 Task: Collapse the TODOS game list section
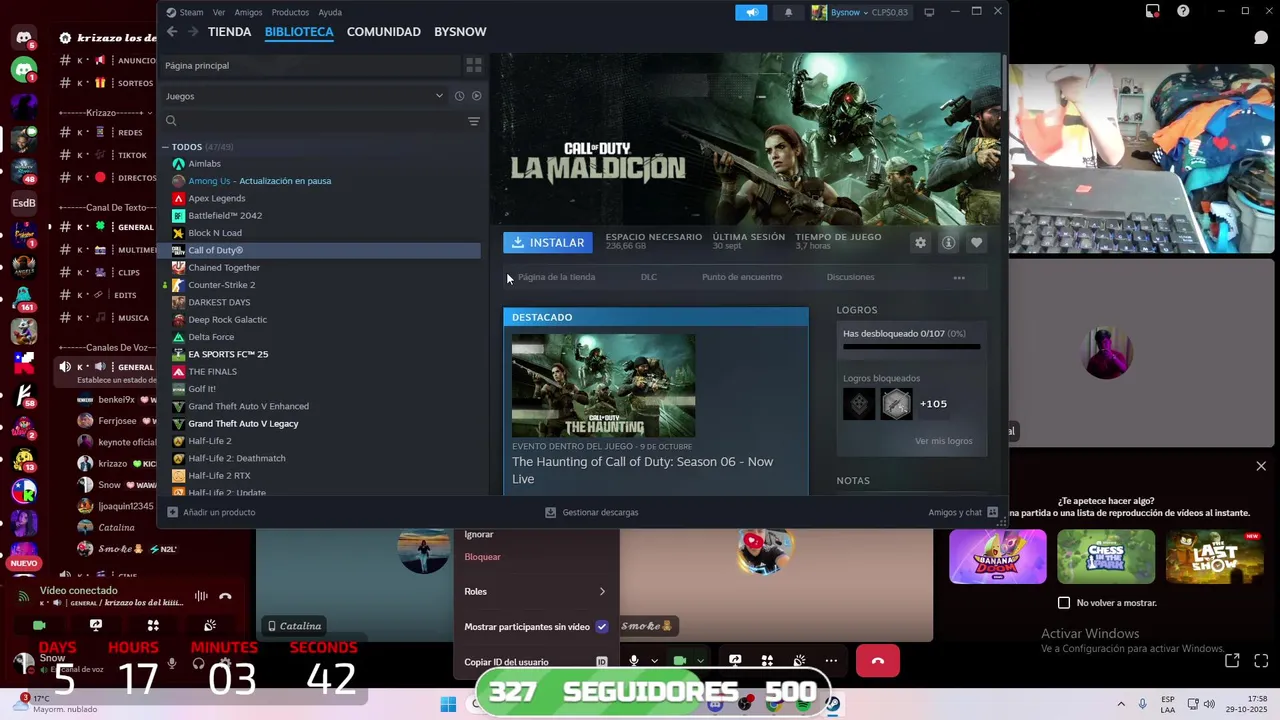166,147
